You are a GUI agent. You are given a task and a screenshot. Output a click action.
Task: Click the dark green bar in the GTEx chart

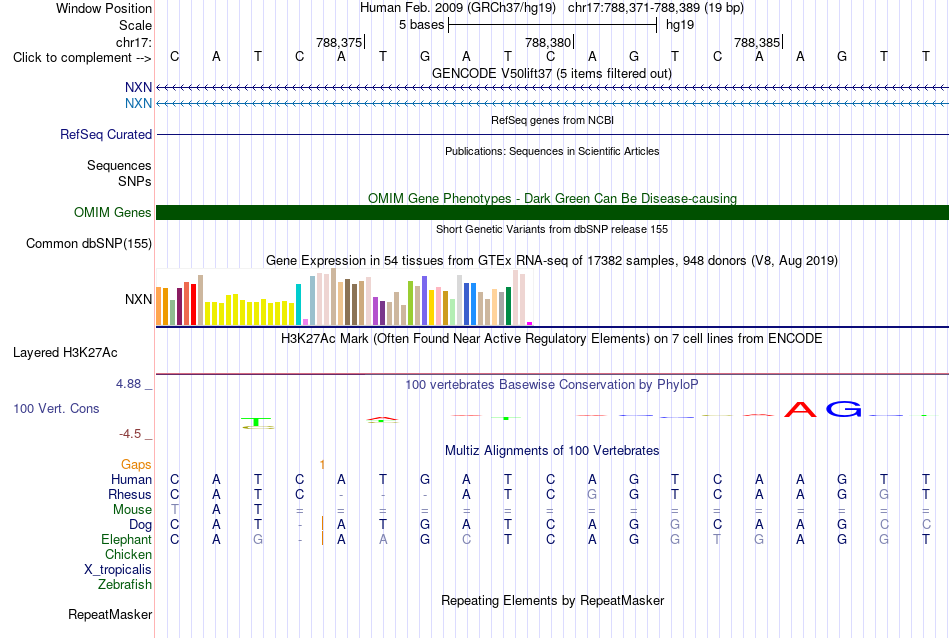coord(508,306)
